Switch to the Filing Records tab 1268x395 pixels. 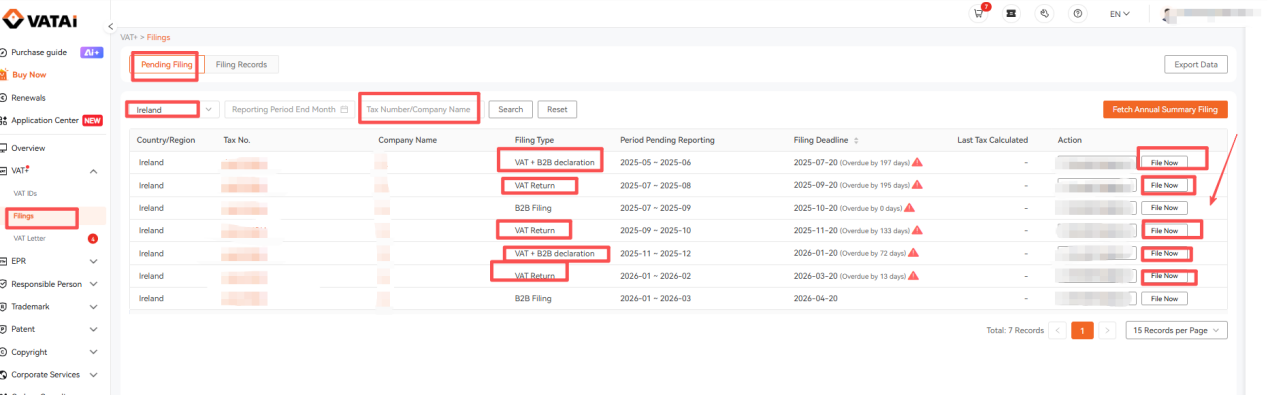click(x=241, y=64)
